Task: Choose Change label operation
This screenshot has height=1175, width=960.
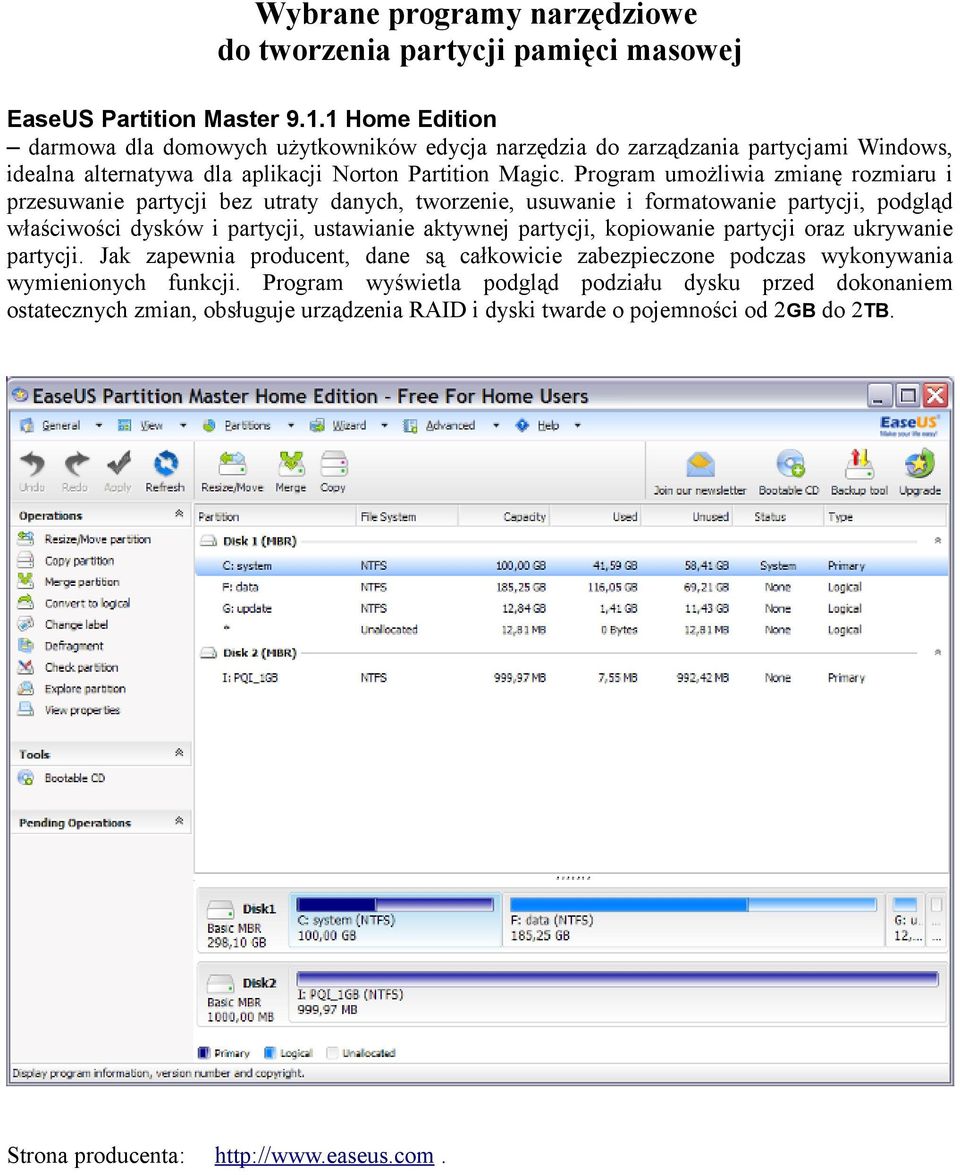Action: (76, 625)
